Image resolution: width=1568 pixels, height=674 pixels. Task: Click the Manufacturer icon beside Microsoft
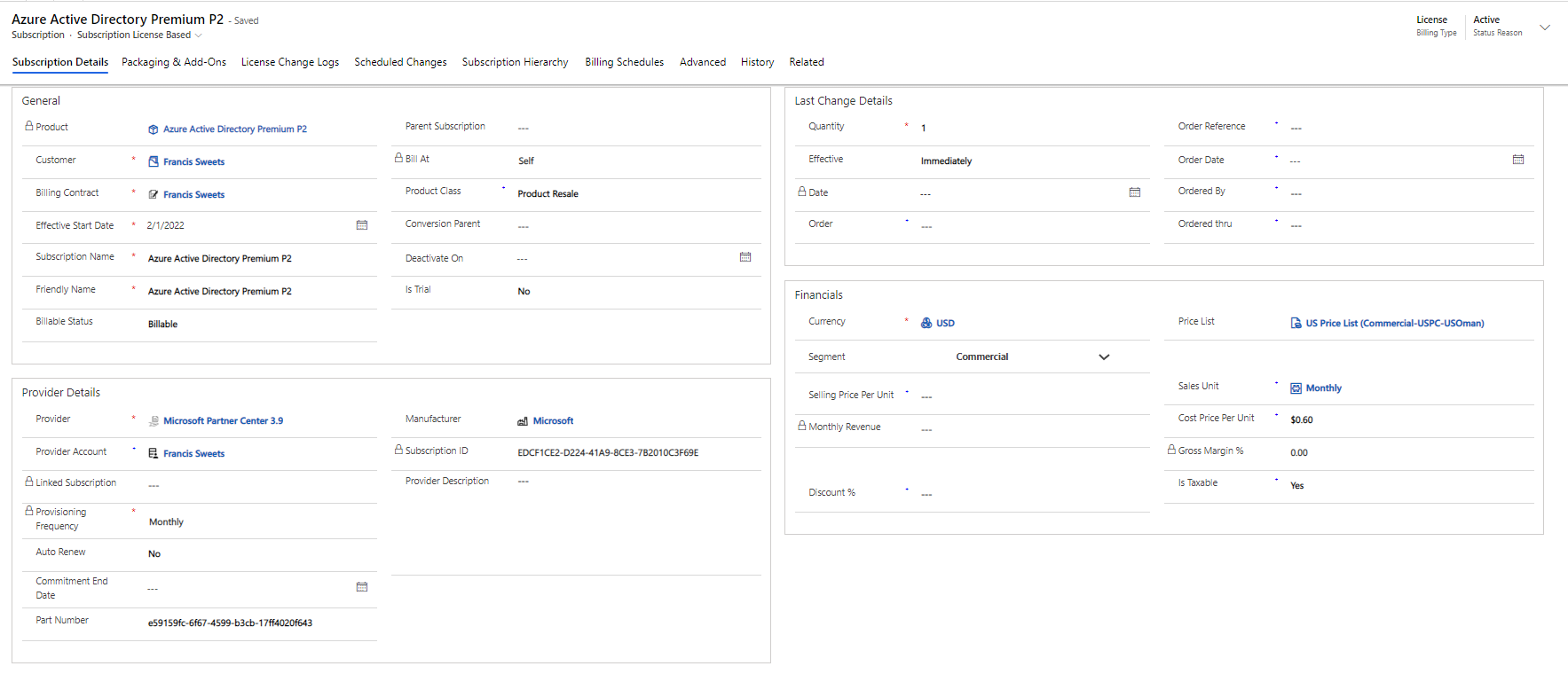click(523, 421)
